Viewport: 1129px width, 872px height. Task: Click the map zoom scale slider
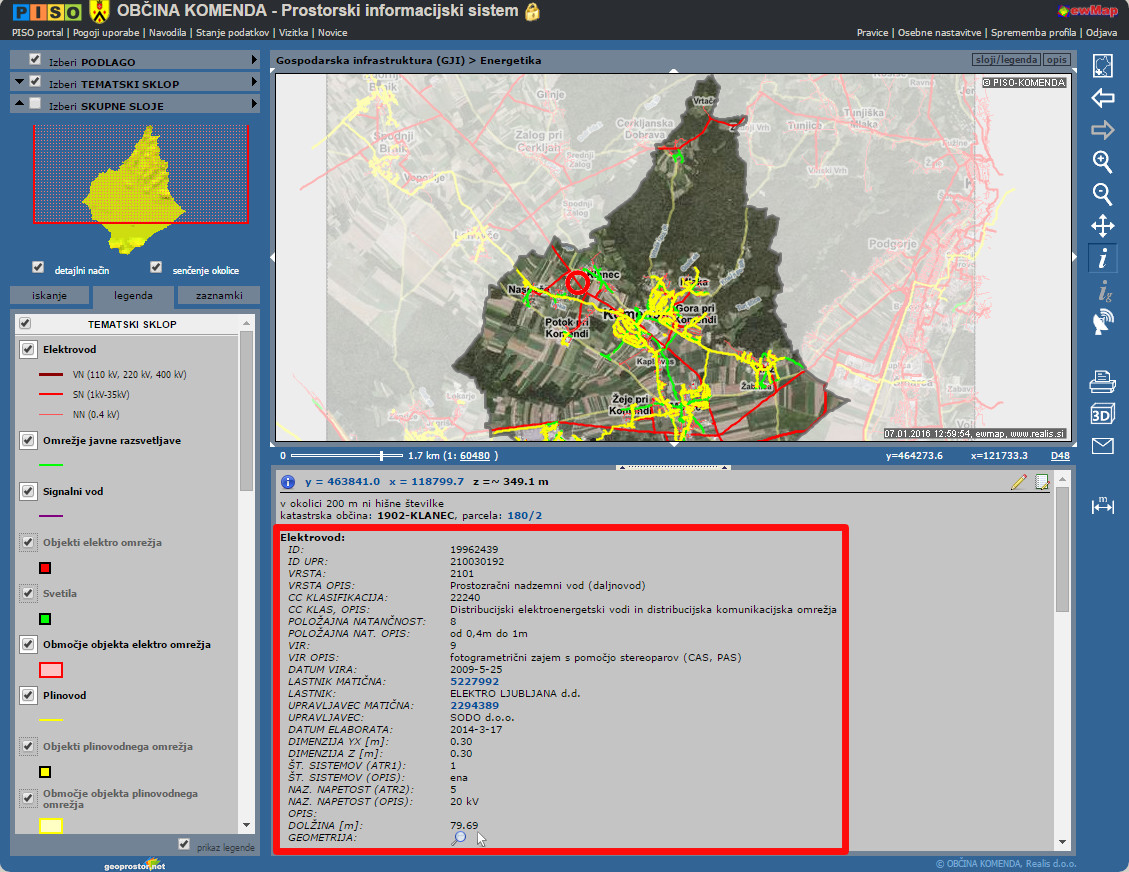(382, 456)
